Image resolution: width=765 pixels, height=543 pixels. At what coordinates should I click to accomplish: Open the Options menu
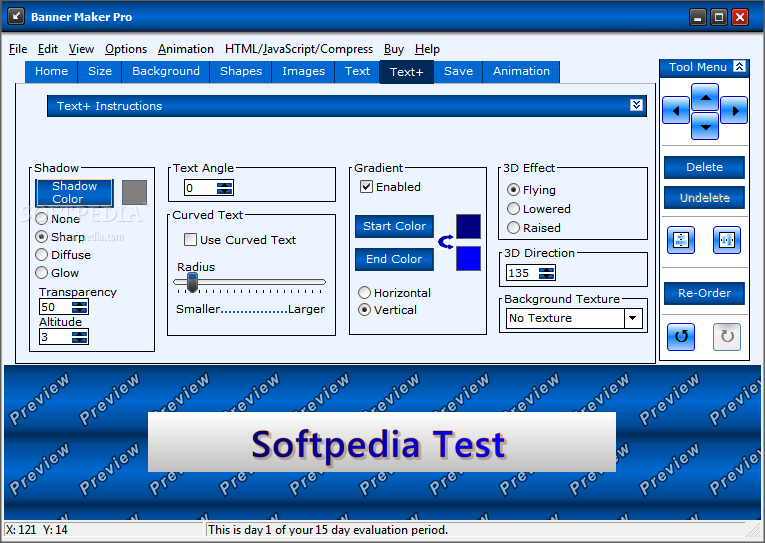[126, 49]
